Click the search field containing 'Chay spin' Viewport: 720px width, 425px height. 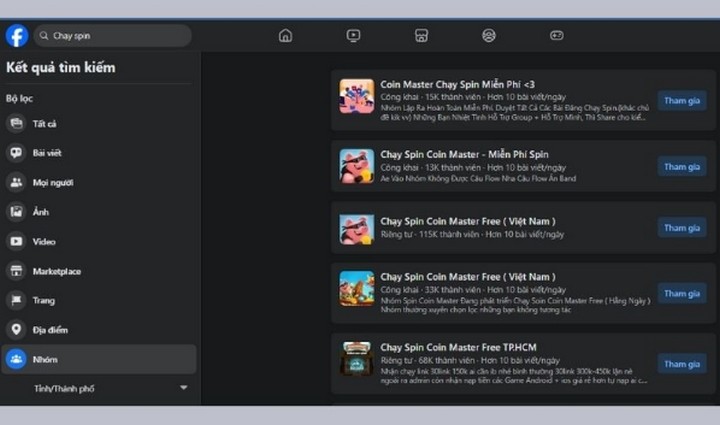tap(115, 36)
